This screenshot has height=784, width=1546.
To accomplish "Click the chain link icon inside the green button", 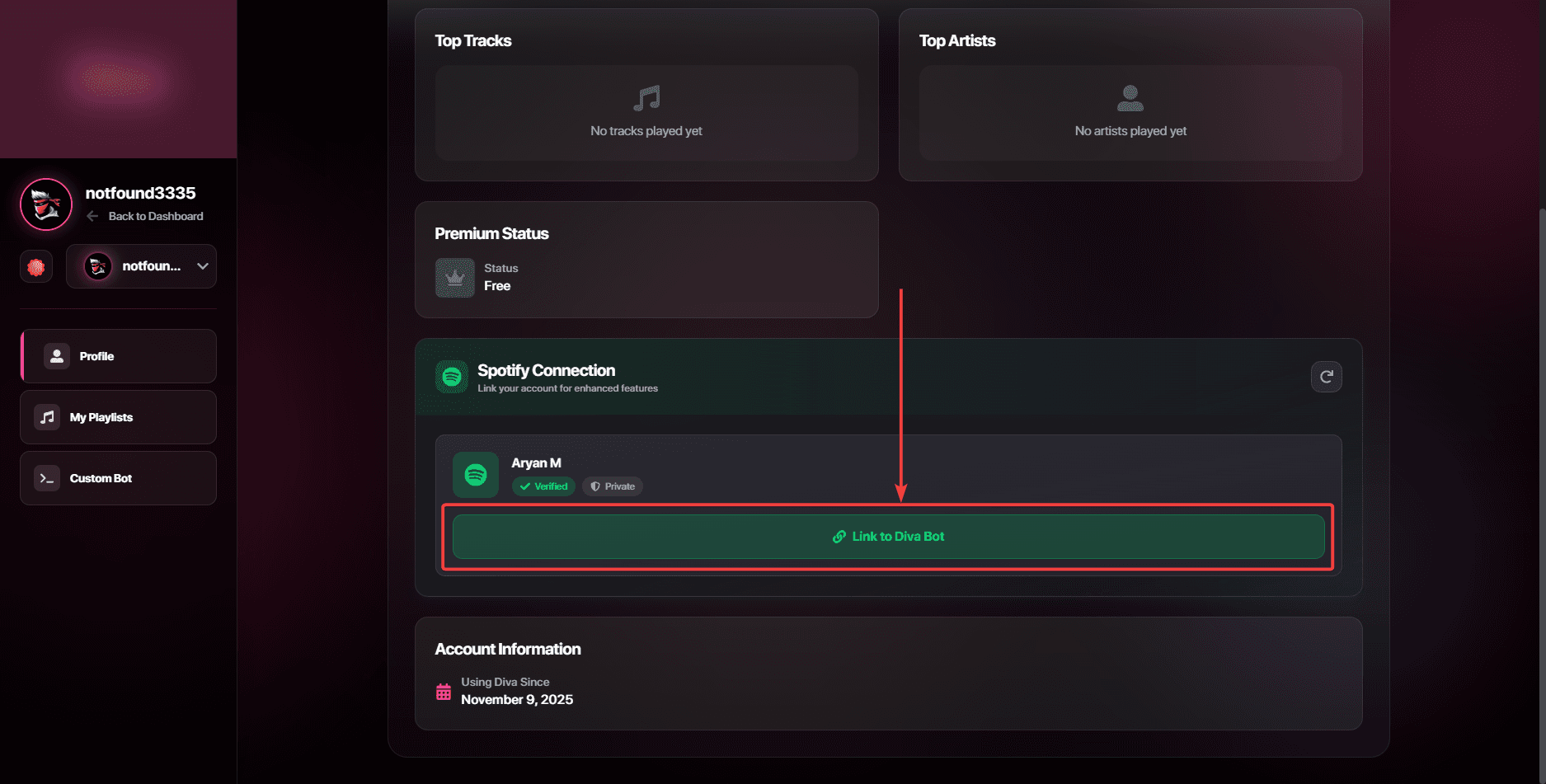I will coord(839,536).
